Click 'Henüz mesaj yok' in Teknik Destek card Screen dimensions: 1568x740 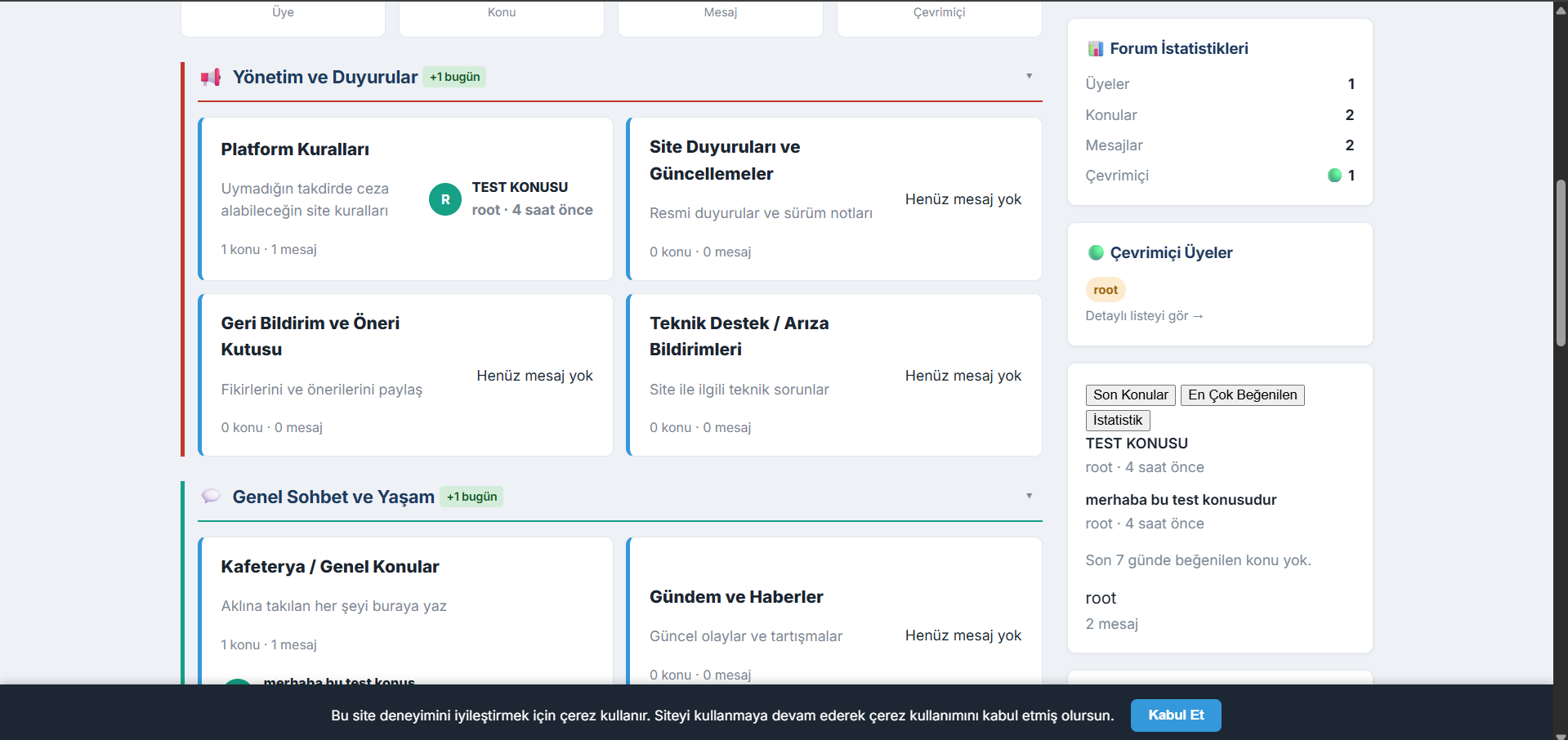[x=963, y=376]
